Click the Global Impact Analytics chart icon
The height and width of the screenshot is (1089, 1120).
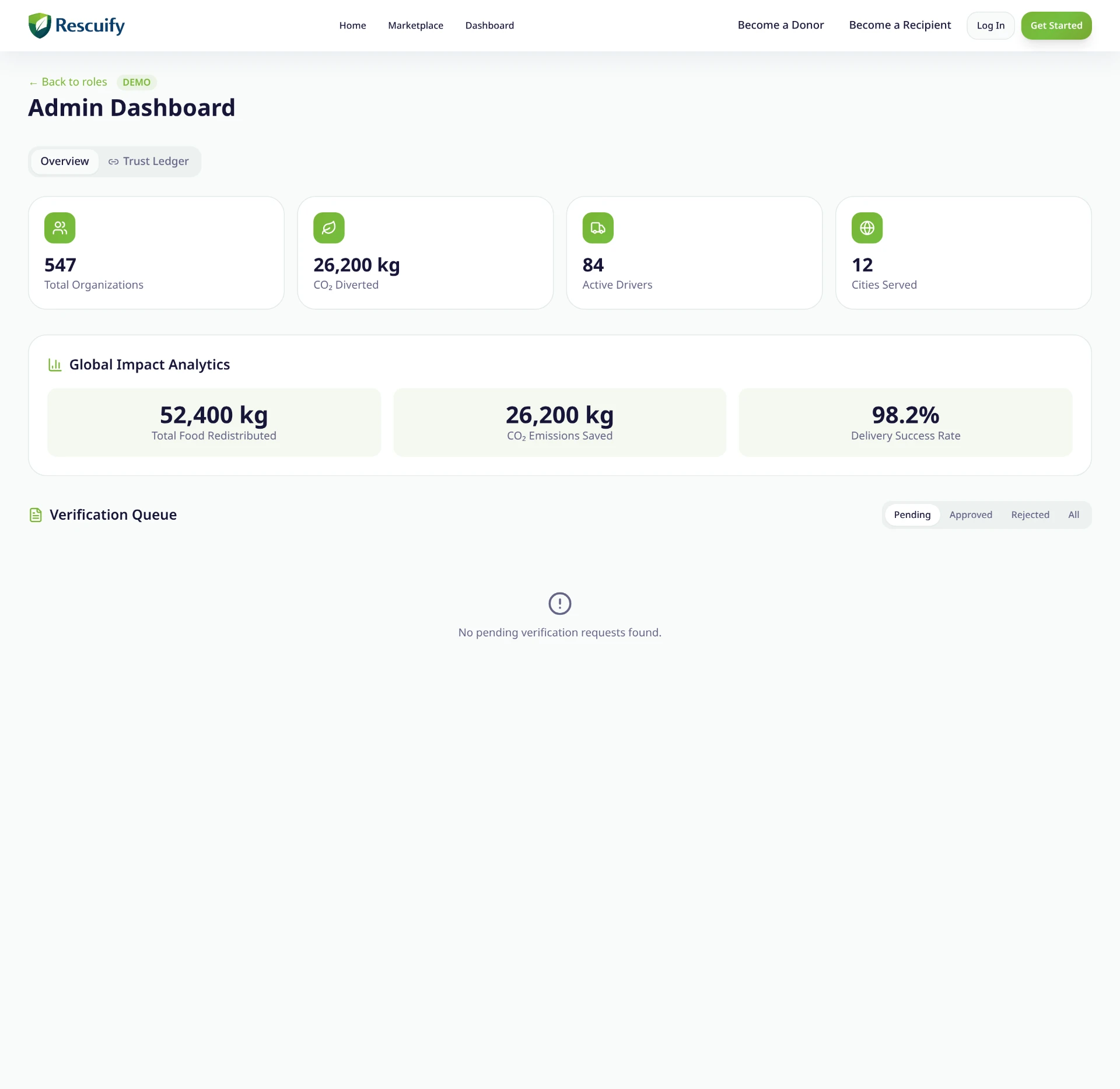click(55, 365)
